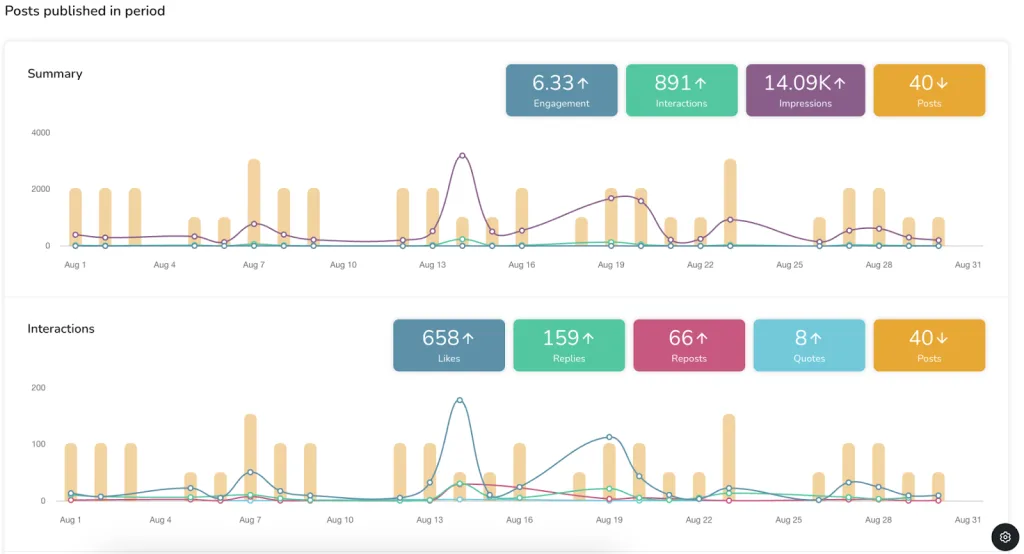Click the Aug 13 label on Summary axis
The width and height of the screenshot is (1024, 554).
[432, 265]
